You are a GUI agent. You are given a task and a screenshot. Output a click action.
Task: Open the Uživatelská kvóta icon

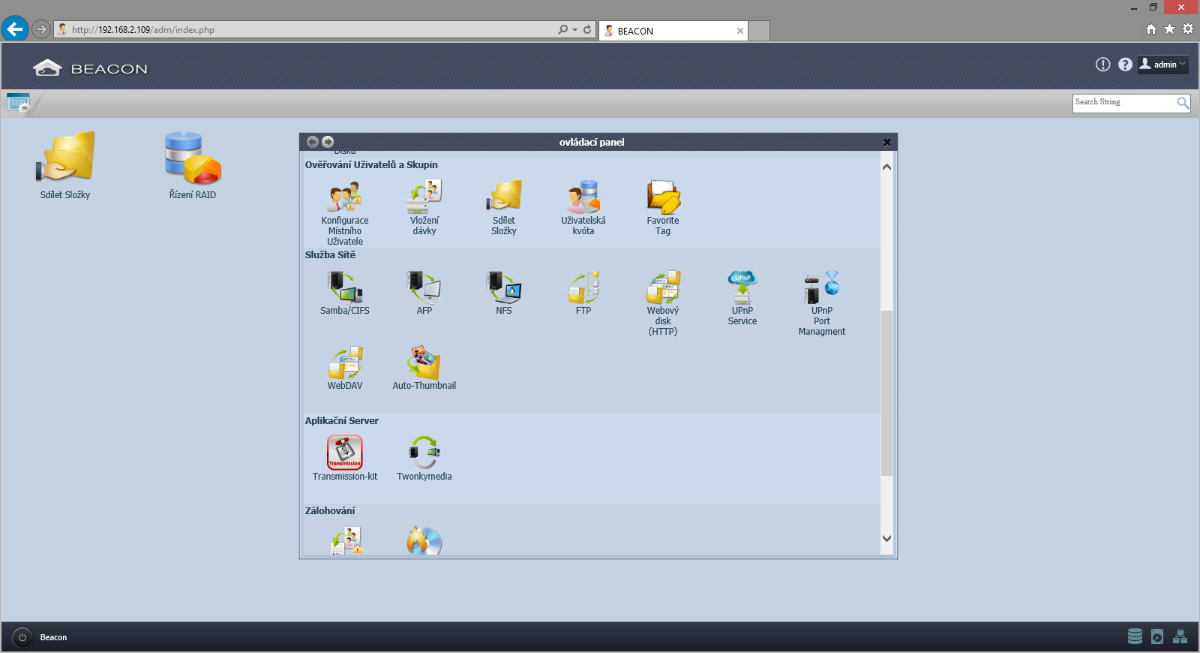point(583,197)
